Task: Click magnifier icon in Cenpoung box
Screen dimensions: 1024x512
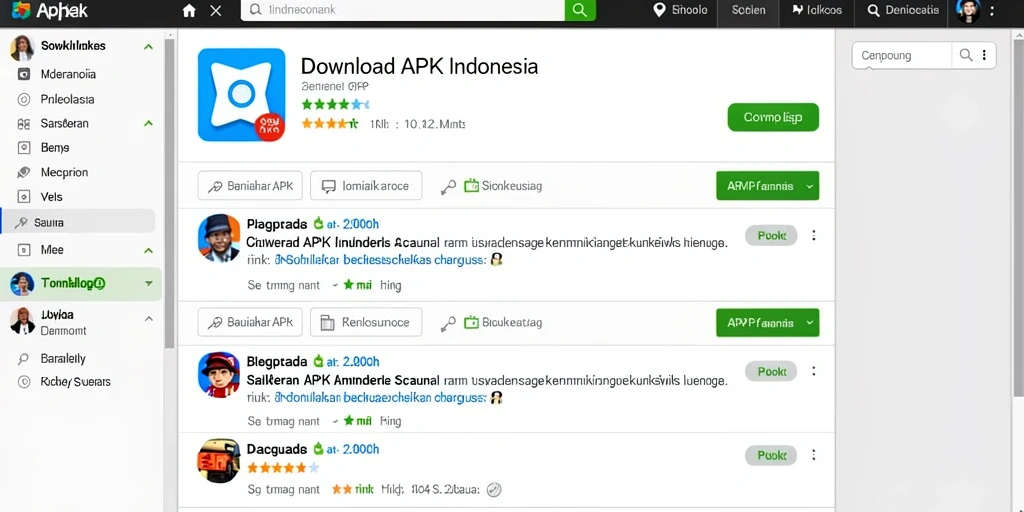Action: (x=965, y=56)
